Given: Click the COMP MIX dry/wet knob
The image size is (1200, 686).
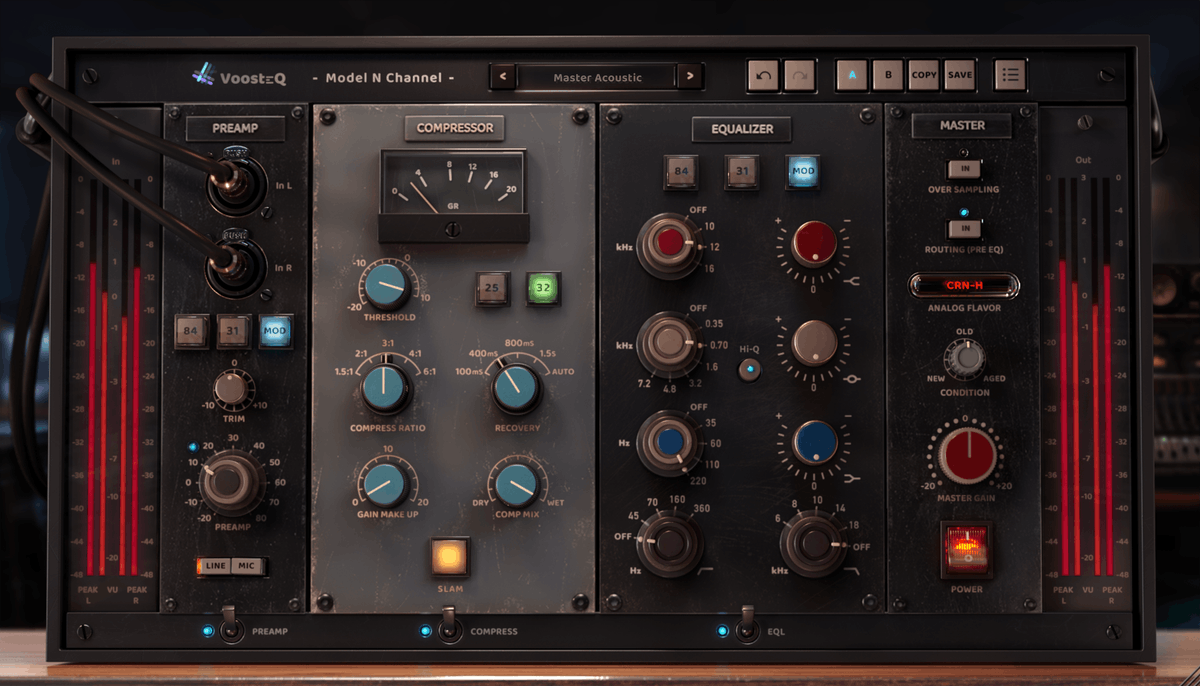Looking at the screenshot, I should point(516,484).
